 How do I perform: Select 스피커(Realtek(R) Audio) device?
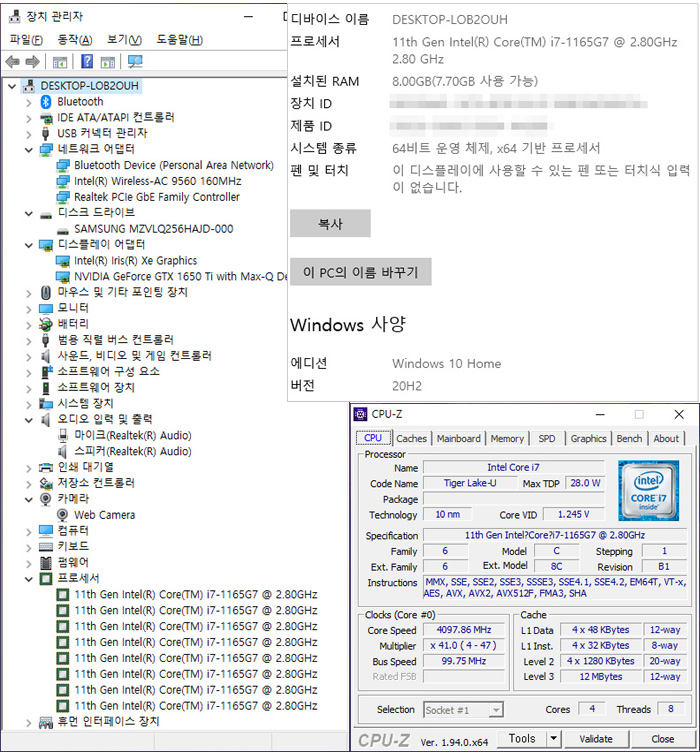132,451
